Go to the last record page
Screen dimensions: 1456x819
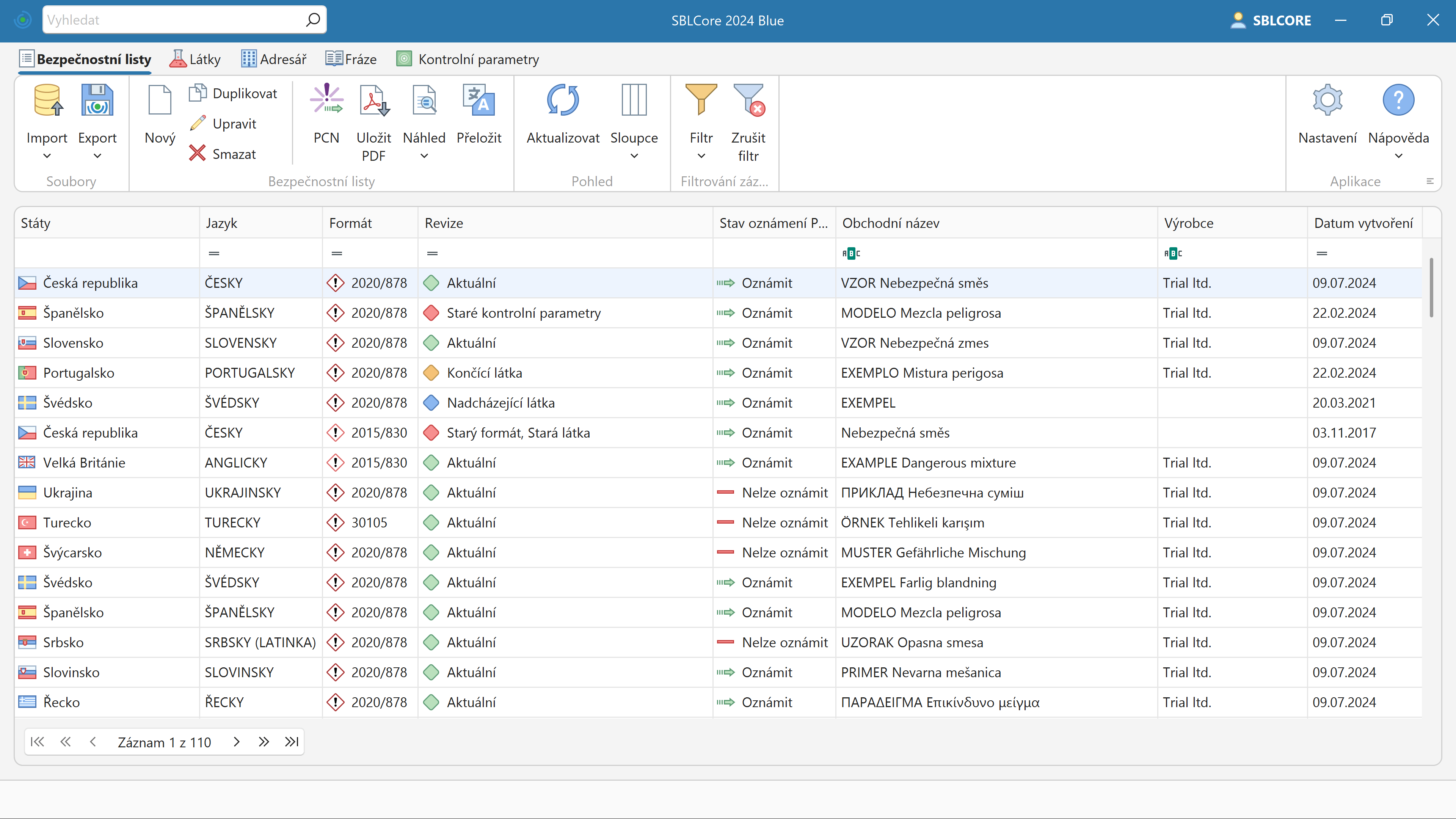tap(292, 742)
